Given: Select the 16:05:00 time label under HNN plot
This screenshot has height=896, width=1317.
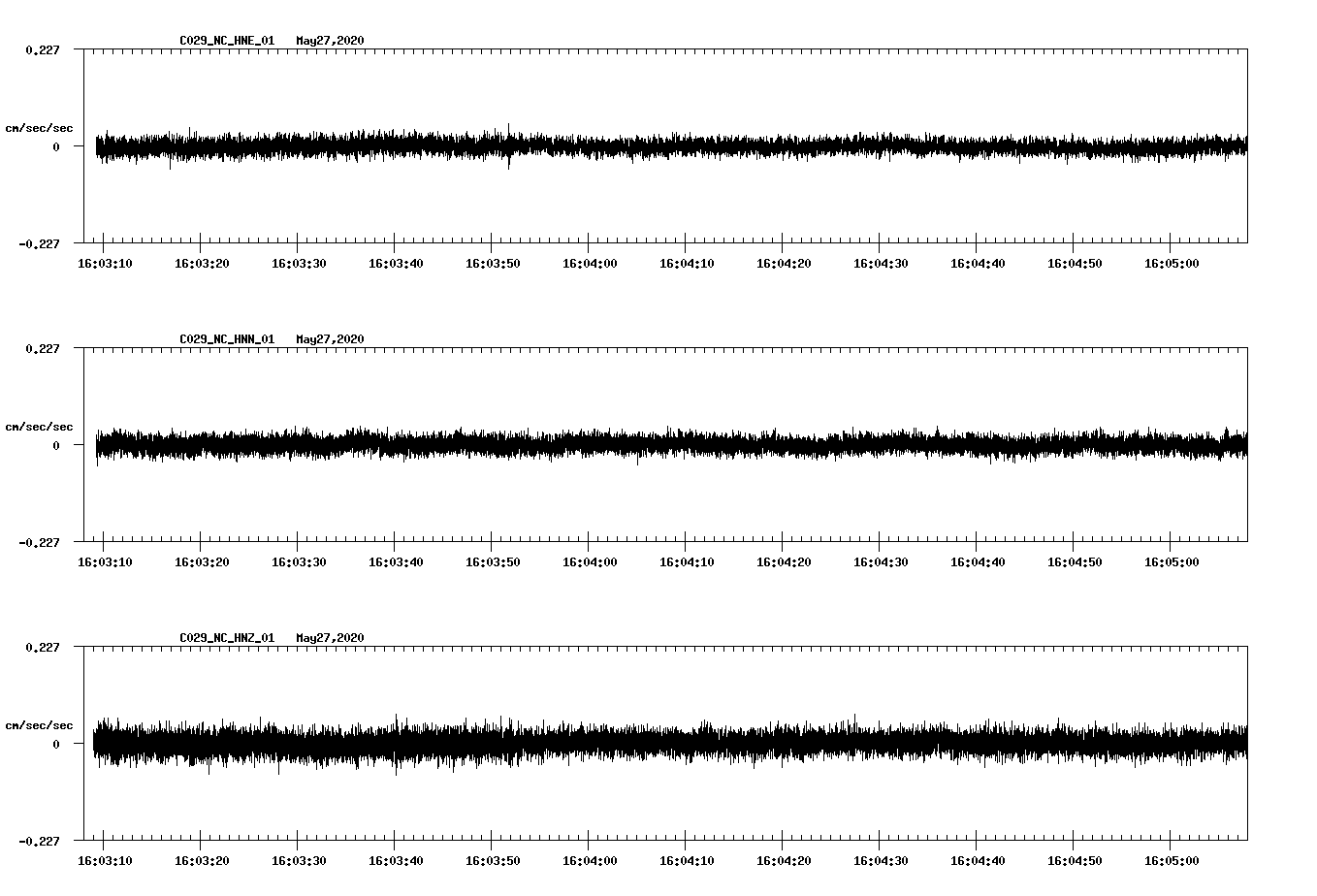Looking at the screenshot, I should tap(1172, 561).
